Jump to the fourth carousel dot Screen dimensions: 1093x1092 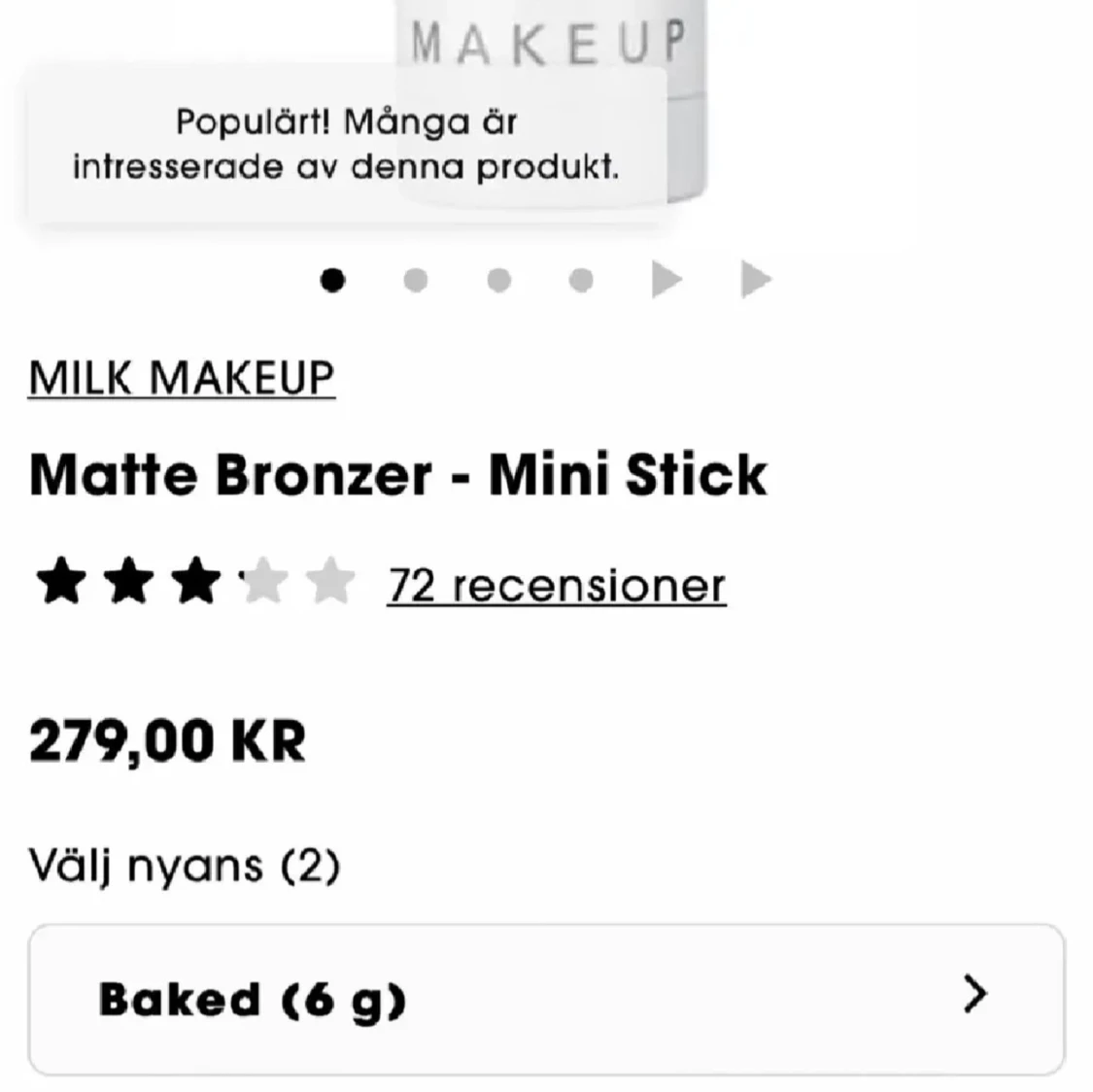coord(581,281)
